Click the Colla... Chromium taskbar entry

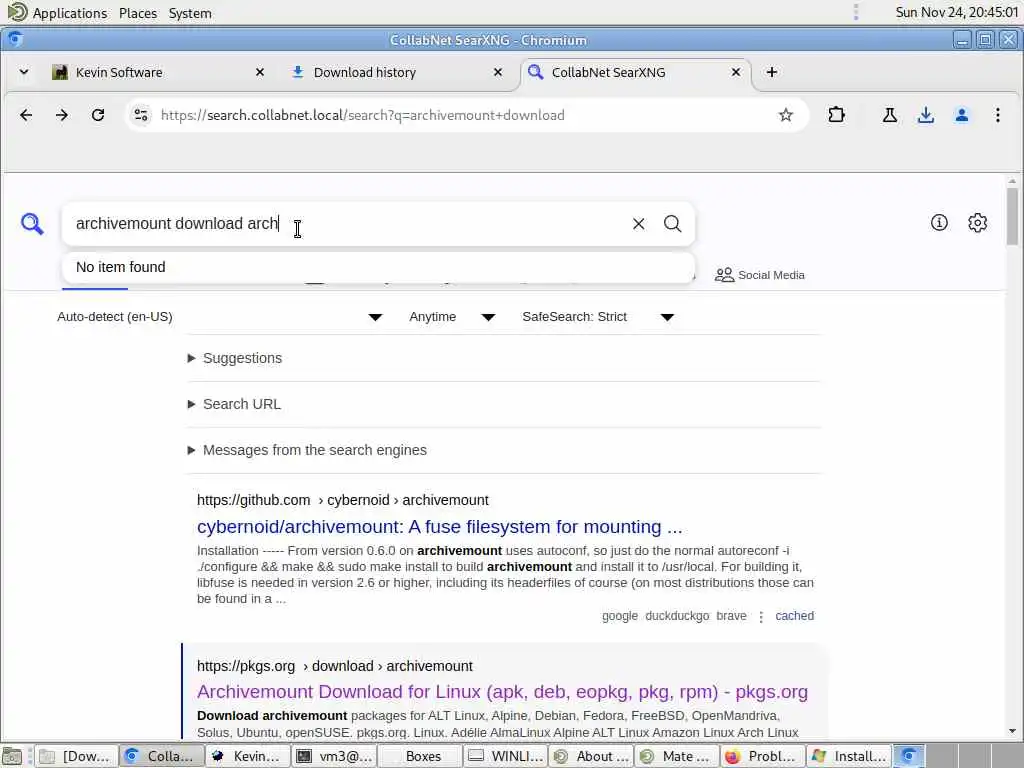tap(162, 756)
